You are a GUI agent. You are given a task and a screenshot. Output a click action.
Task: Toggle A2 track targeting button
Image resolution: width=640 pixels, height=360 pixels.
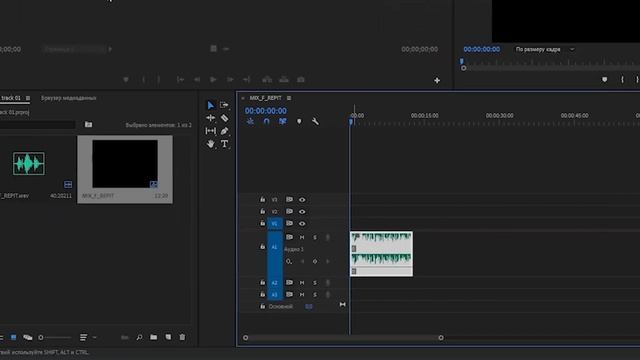click(x=275, y=282)
